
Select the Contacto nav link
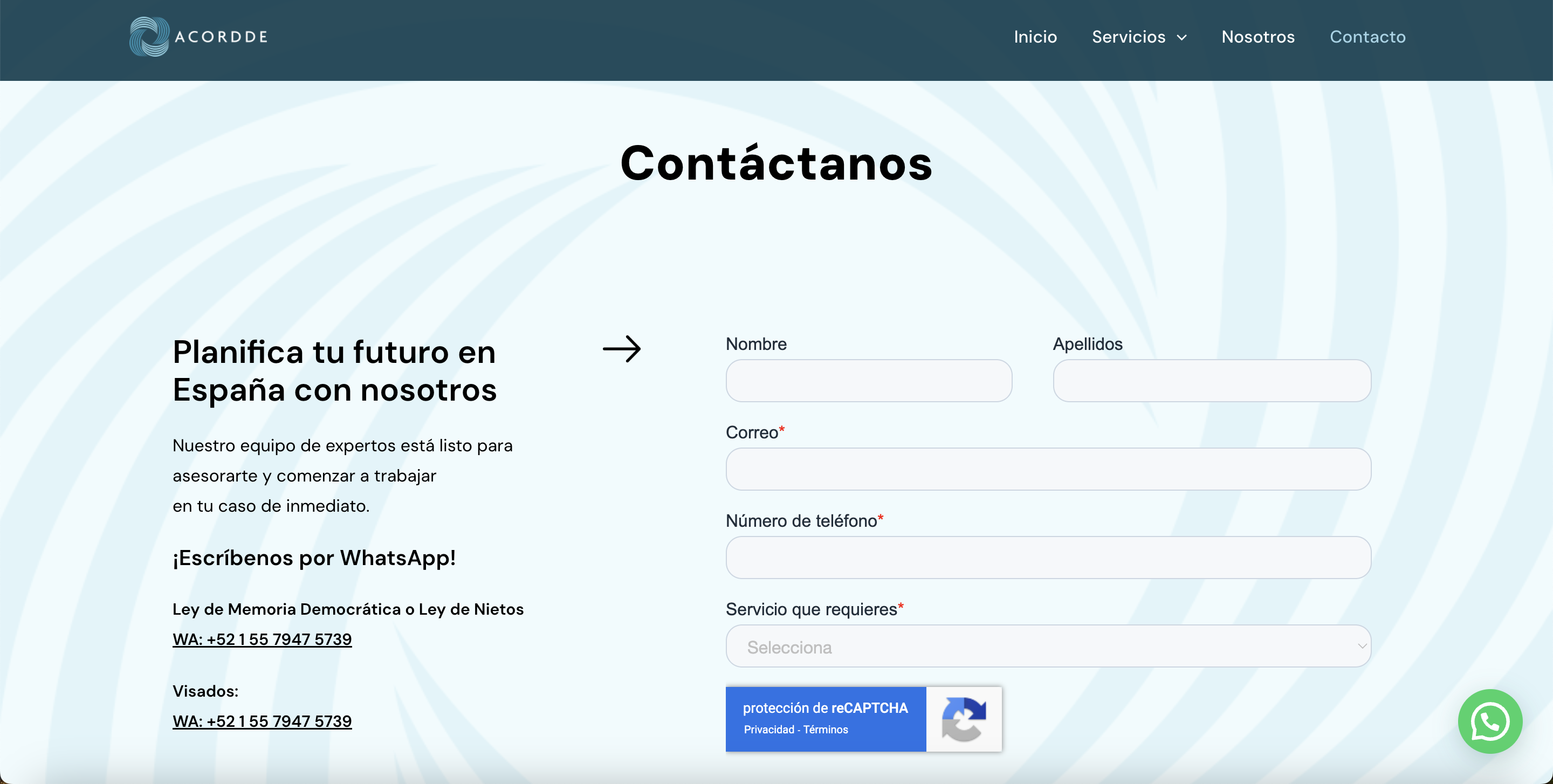pos(1368,37)
